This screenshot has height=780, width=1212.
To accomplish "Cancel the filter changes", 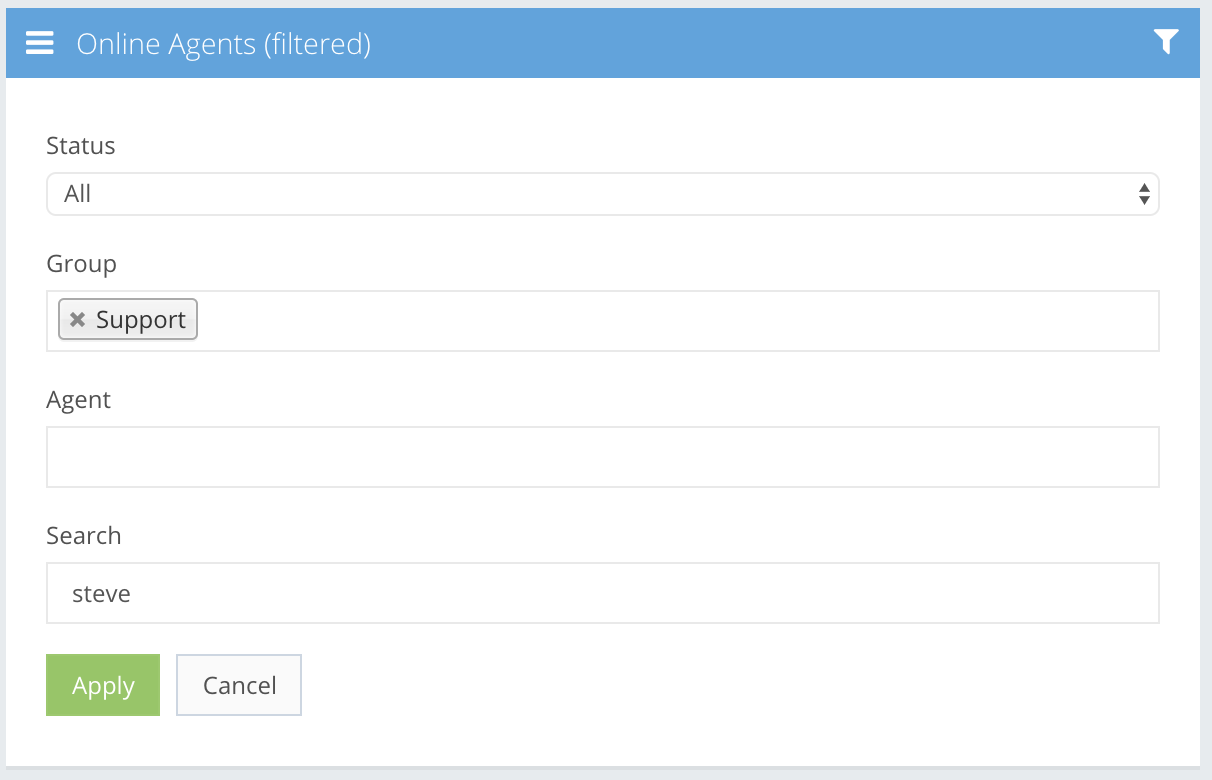I will pos(239,685).
